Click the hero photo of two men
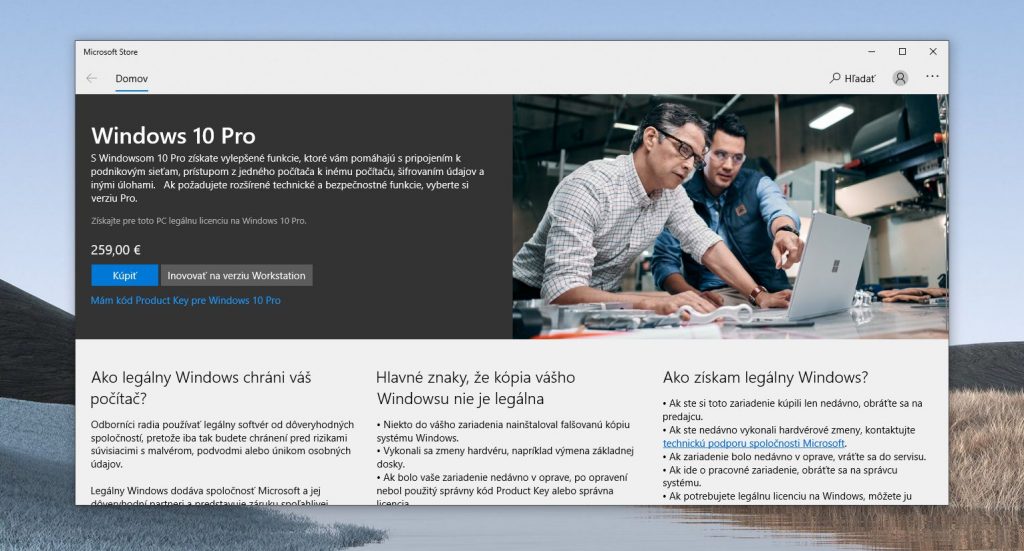The height and width of the screenshot is (551, 1024). (x=730, y=216)
